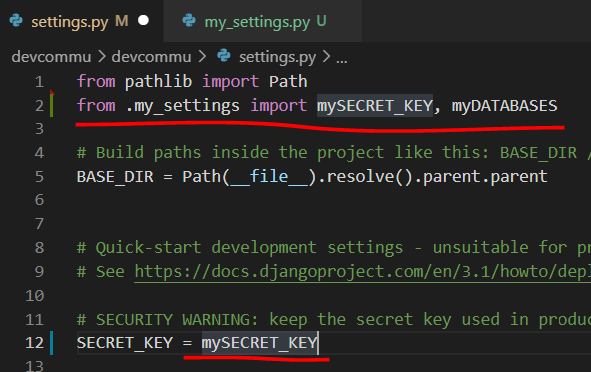Viewport: 591px width, 372px height.
Task: Click the unsaved dot on settings.py tab
Action: click(143, 20)
